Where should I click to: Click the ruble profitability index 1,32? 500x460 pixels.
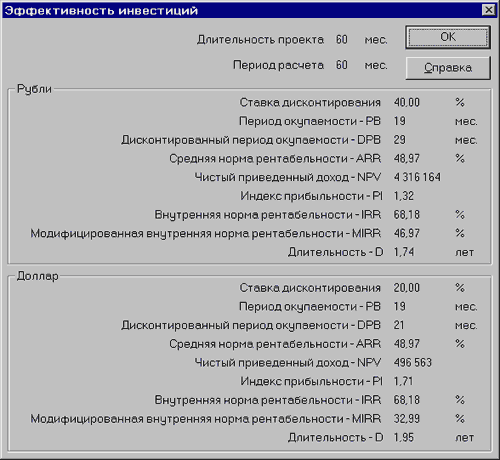[404, 196]
